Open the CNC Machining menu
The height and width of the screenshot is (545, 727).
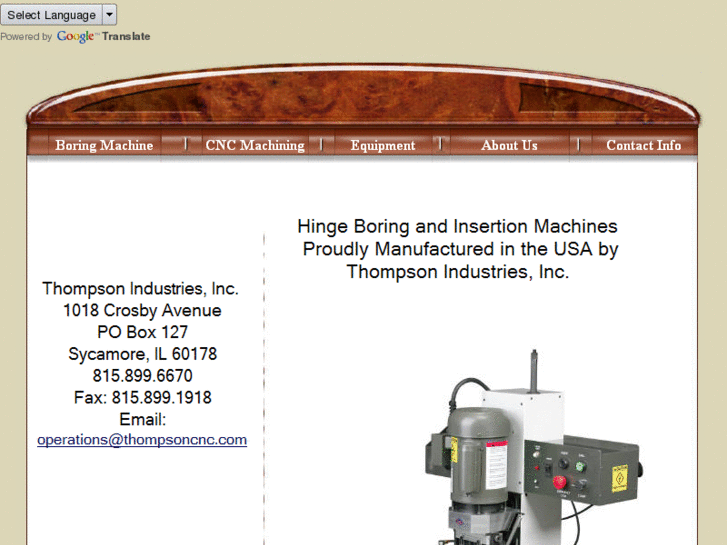[x=255, y=145]
